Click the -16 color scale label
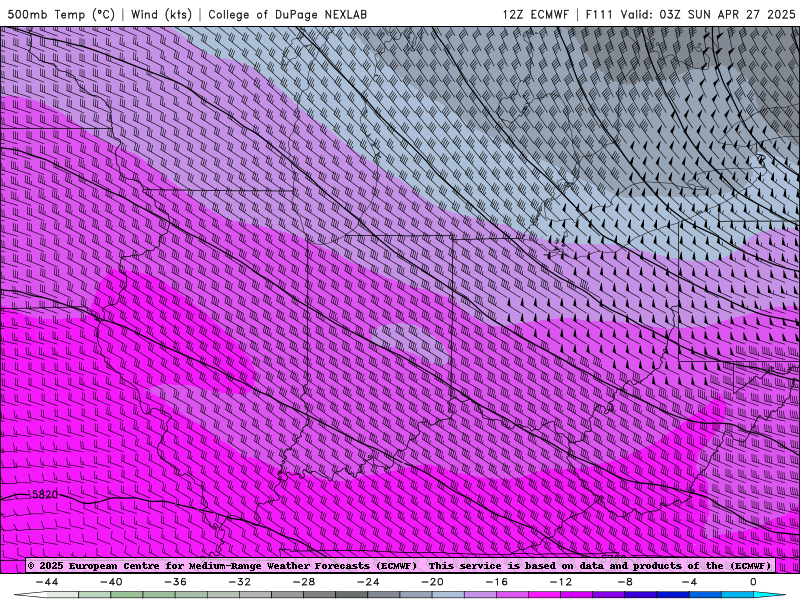This screenshot has height=600, width=800. click(496, 582)
